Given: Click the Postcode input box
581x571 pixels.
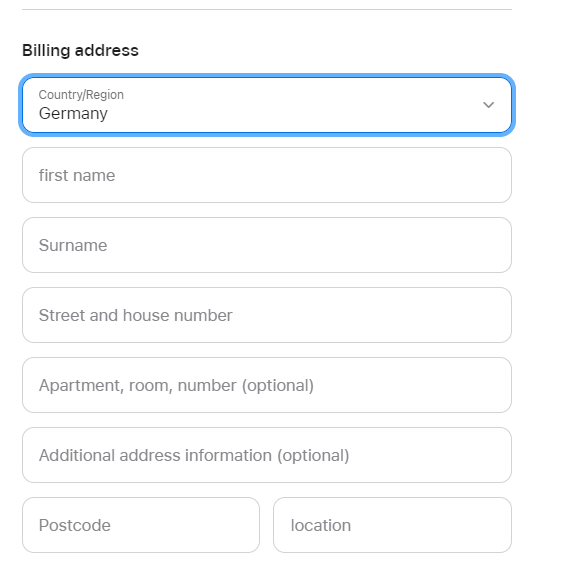Looking at the screenshot, I should pos(141,525).
